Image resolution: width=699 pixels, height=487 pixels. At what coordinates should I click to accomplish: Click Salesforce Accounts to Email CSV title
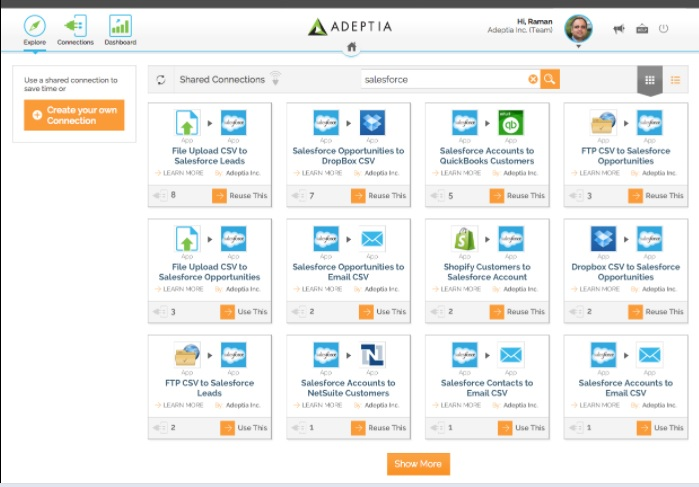[625, 388]
